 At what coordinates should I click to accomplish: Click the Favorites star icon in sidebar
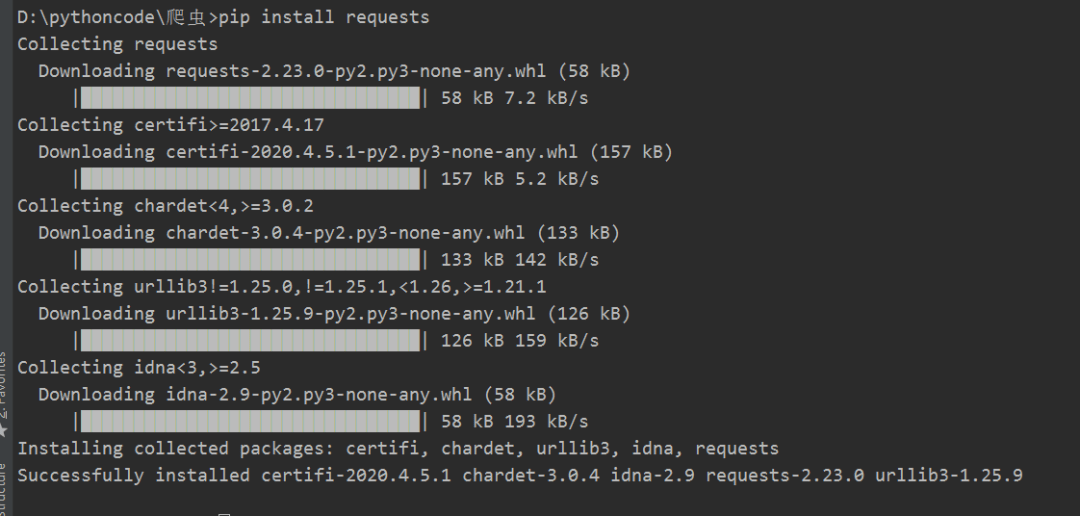coord(3,431)
